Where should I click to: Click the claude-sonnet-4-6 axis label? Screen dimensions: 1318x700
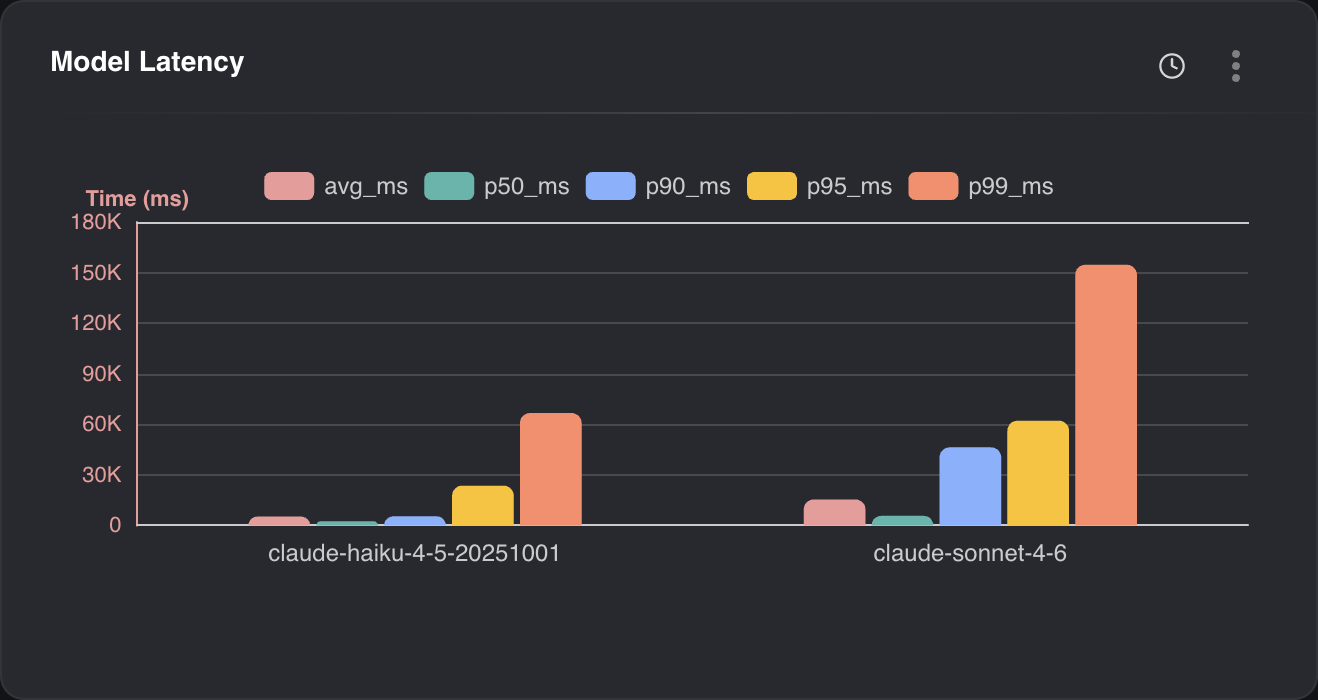point(970,554)
